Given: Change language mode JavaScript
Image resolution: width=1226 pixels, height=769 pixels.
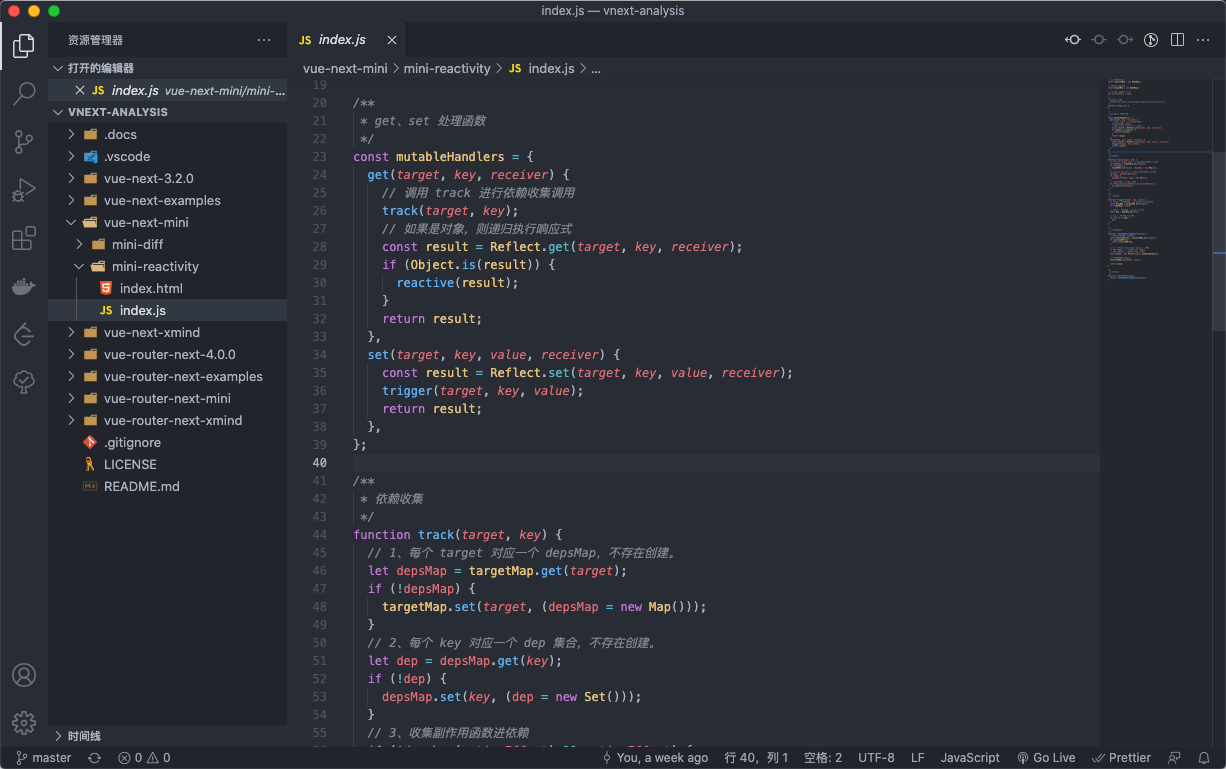Looking at the screenshot, I should coord(970,758).
